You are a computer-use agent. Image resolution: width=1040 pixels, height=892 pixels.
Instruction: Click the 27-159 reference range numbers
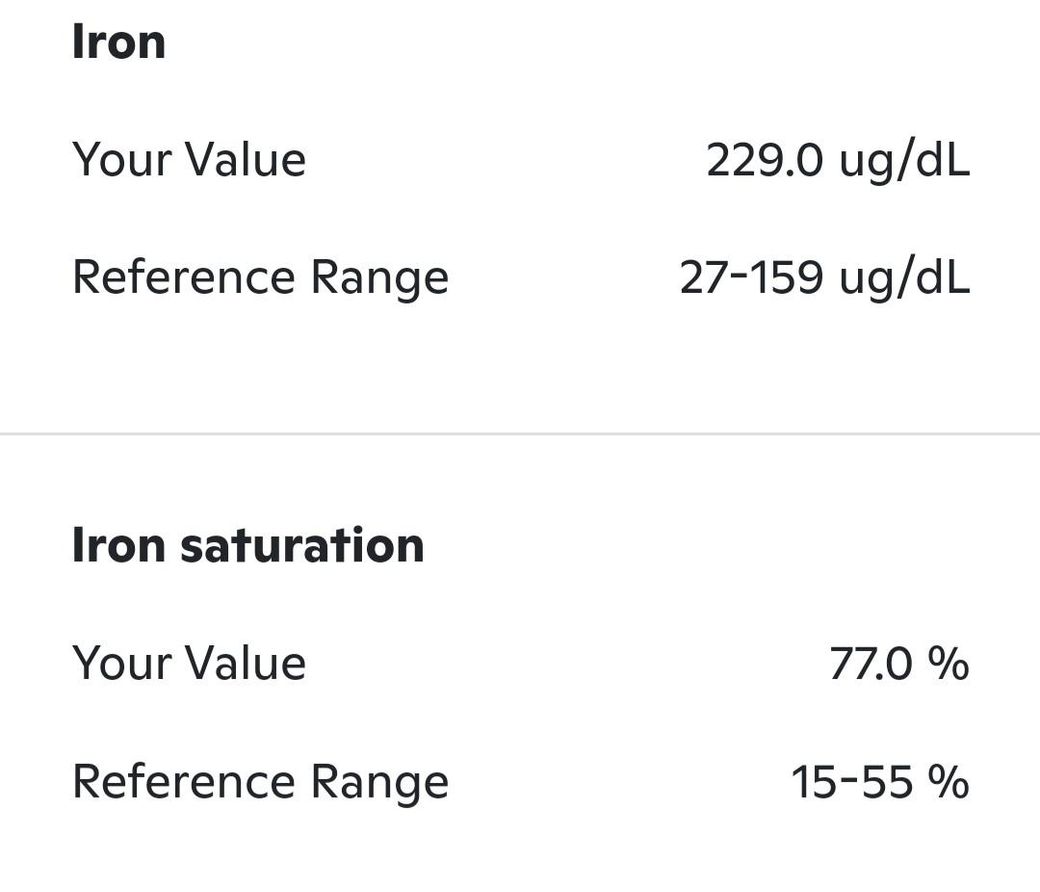click(x=751, y=278)
